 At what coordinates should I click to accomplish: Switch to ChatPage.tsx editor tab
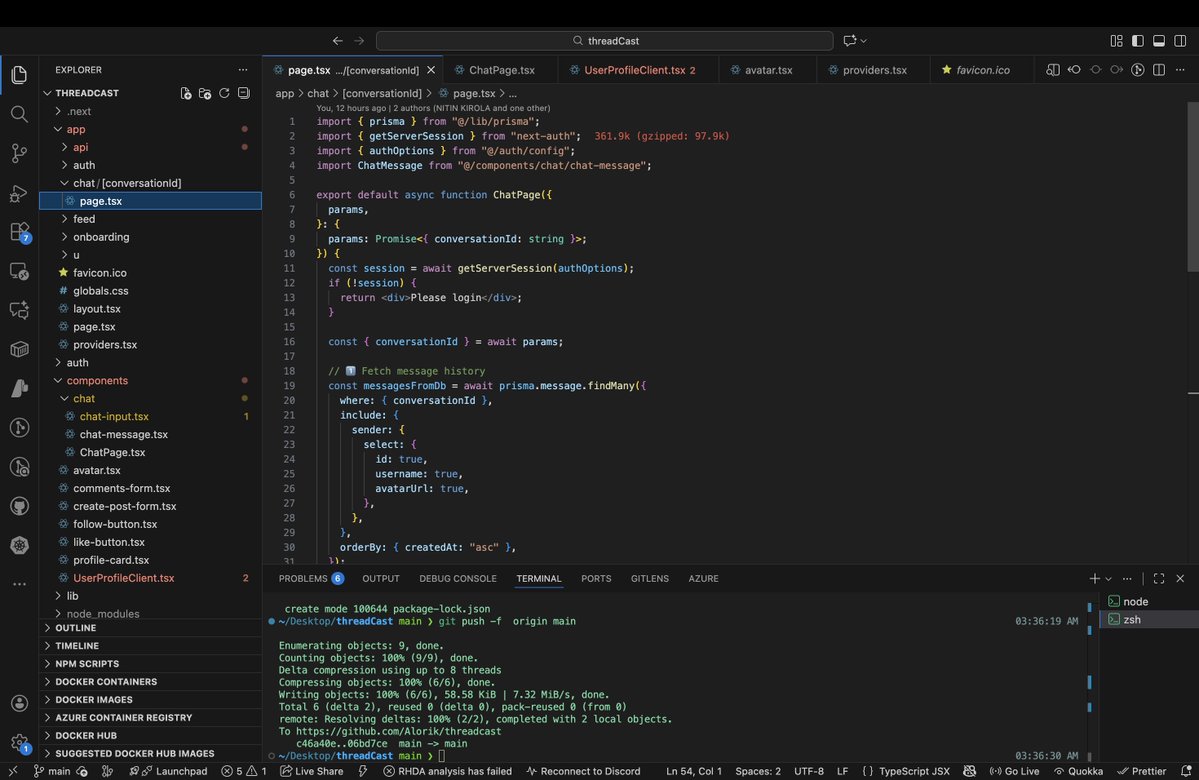click(502, 70)
